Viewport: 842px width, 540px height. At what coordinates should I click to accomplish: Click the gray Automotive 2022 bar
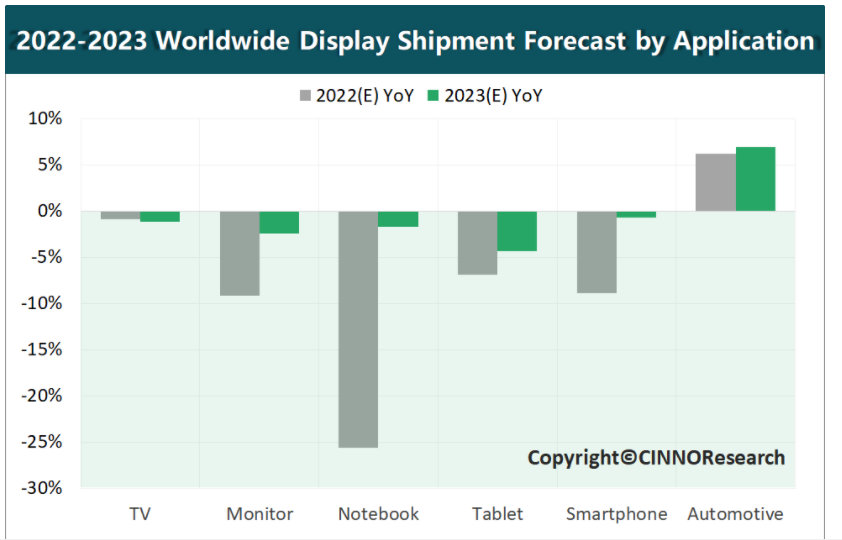715,182
